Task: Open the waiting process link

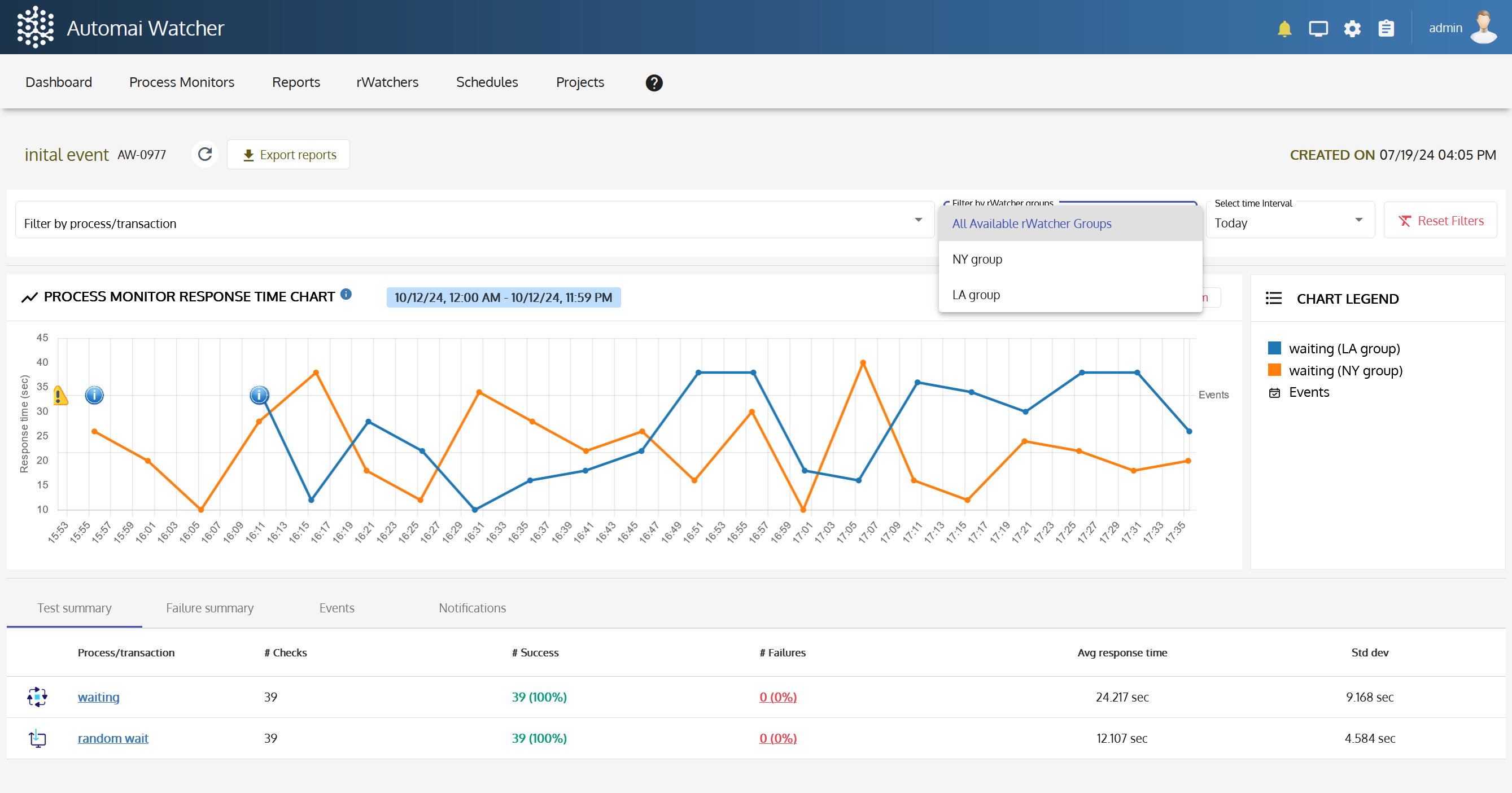Action: pyautogui.click(x=99, y=696)
